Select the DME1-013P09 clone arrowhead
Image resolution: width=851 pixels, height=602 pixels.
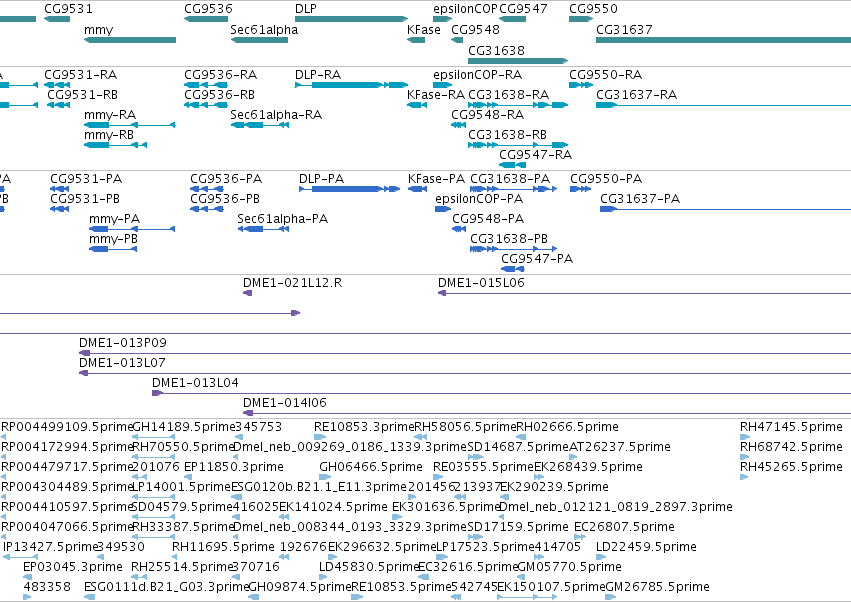tap(84, 353)
